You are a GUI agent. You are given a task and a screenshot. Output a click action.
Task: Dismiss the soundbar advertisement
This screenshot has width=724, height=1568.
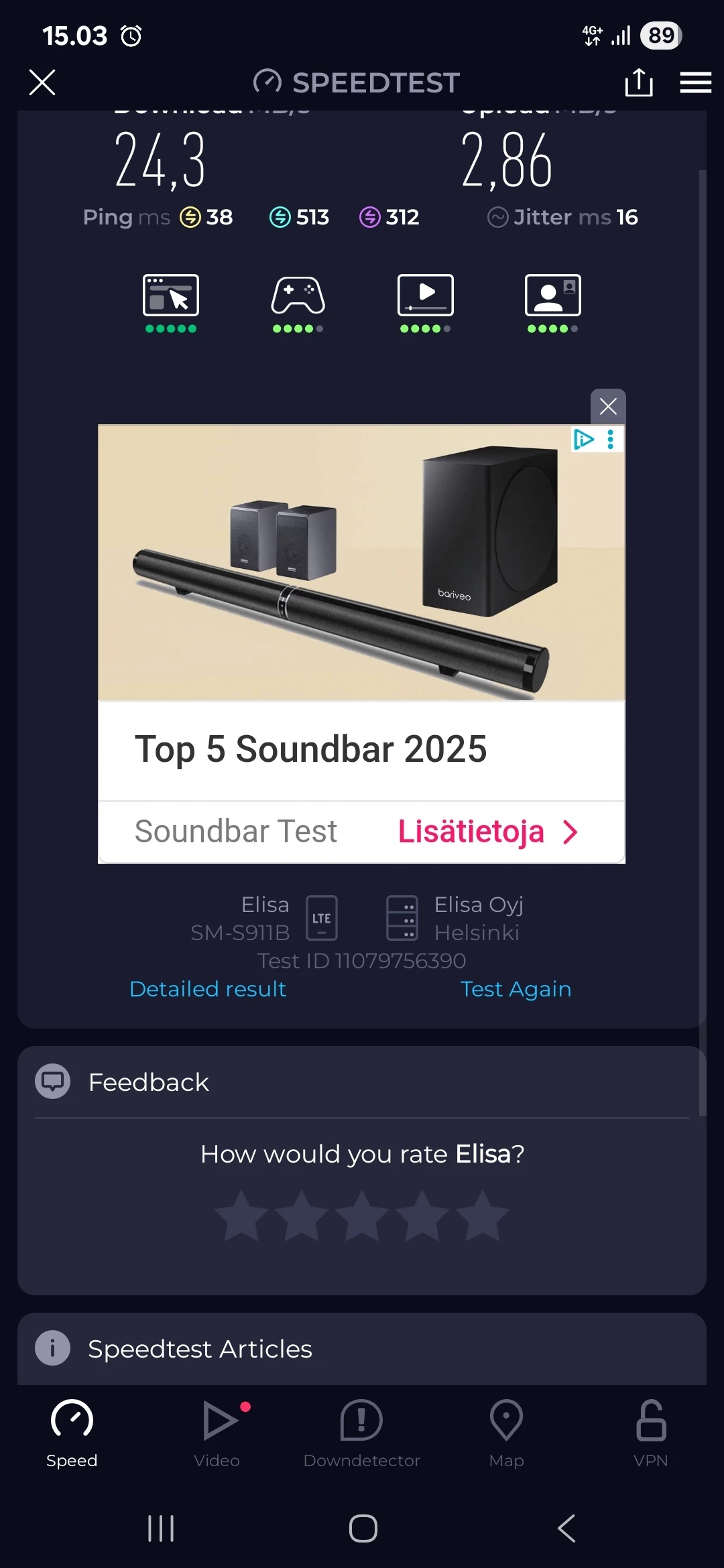(608, 406)
